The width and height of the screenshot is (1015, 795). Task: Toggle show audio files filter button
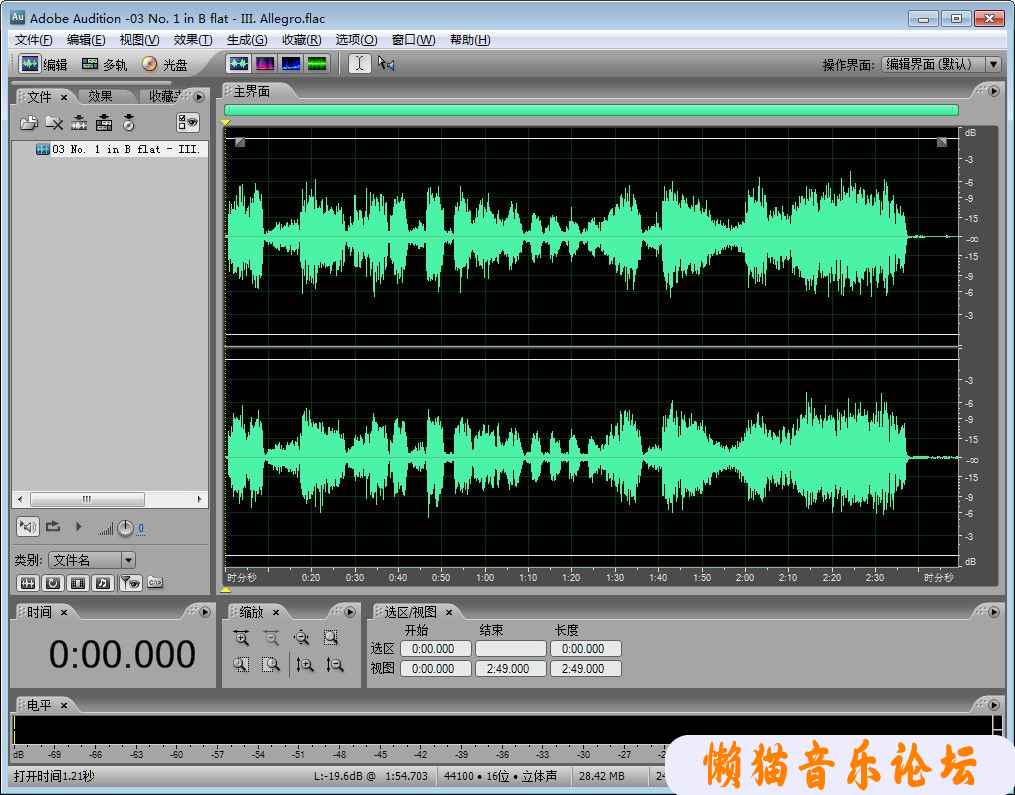click(x=27, y=583)
